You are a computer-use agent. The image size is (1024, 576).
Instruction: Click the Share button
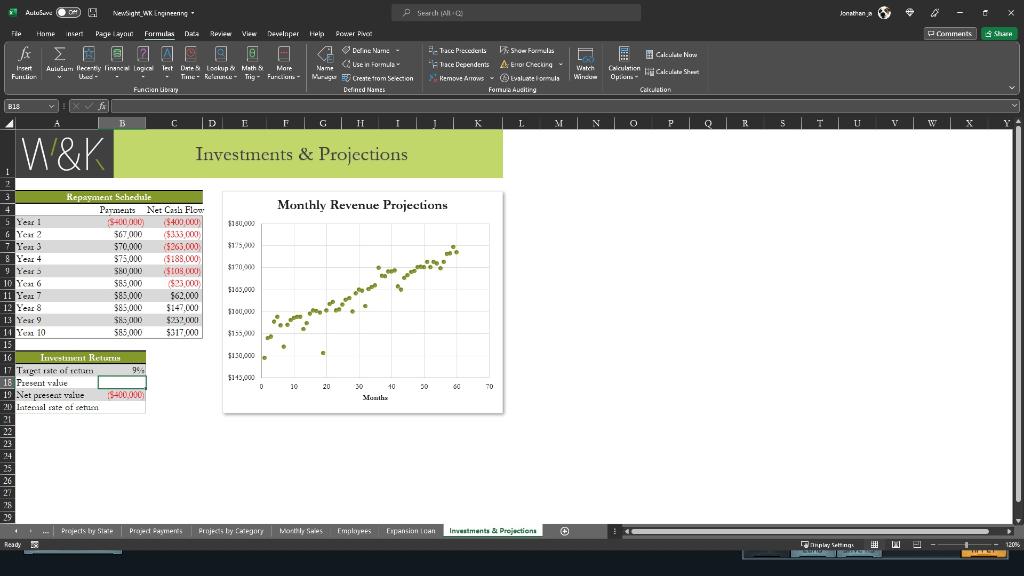999,33
